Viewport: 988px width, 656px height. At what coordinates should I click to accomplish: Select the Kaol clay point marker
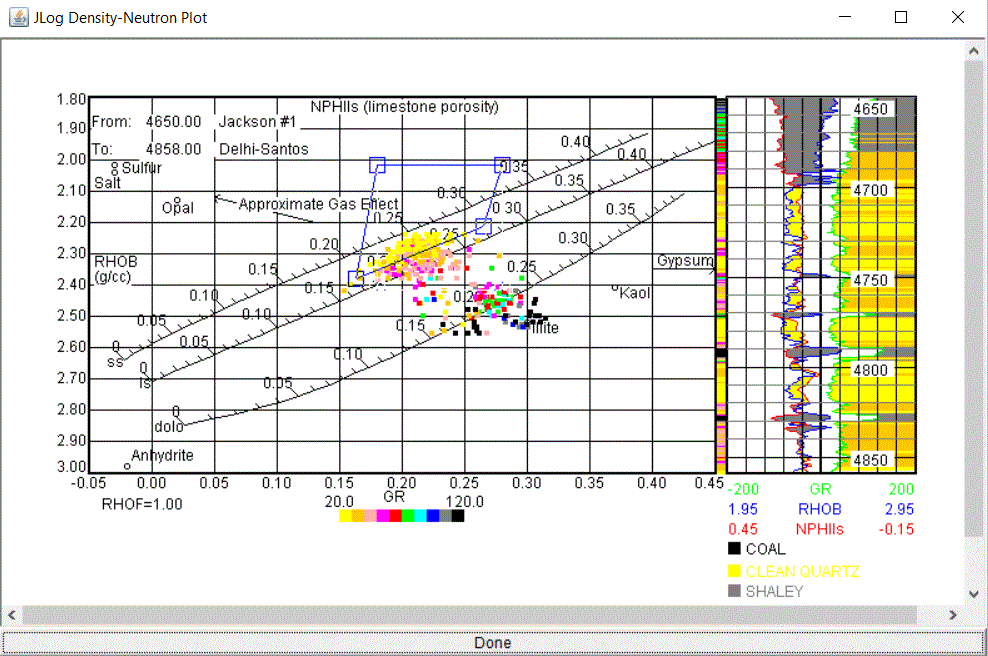615,288
